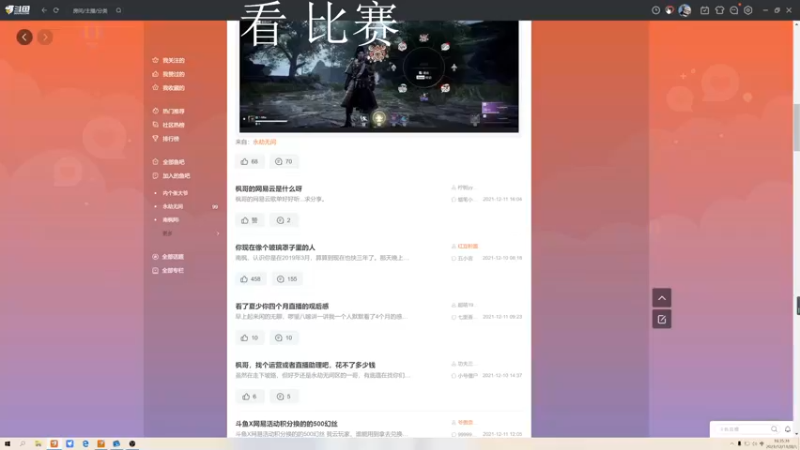Open the 2 comments on 枫哥的网易云是什么呀
The height and width of the screenshot is (450, 800).
pos(284,220)
